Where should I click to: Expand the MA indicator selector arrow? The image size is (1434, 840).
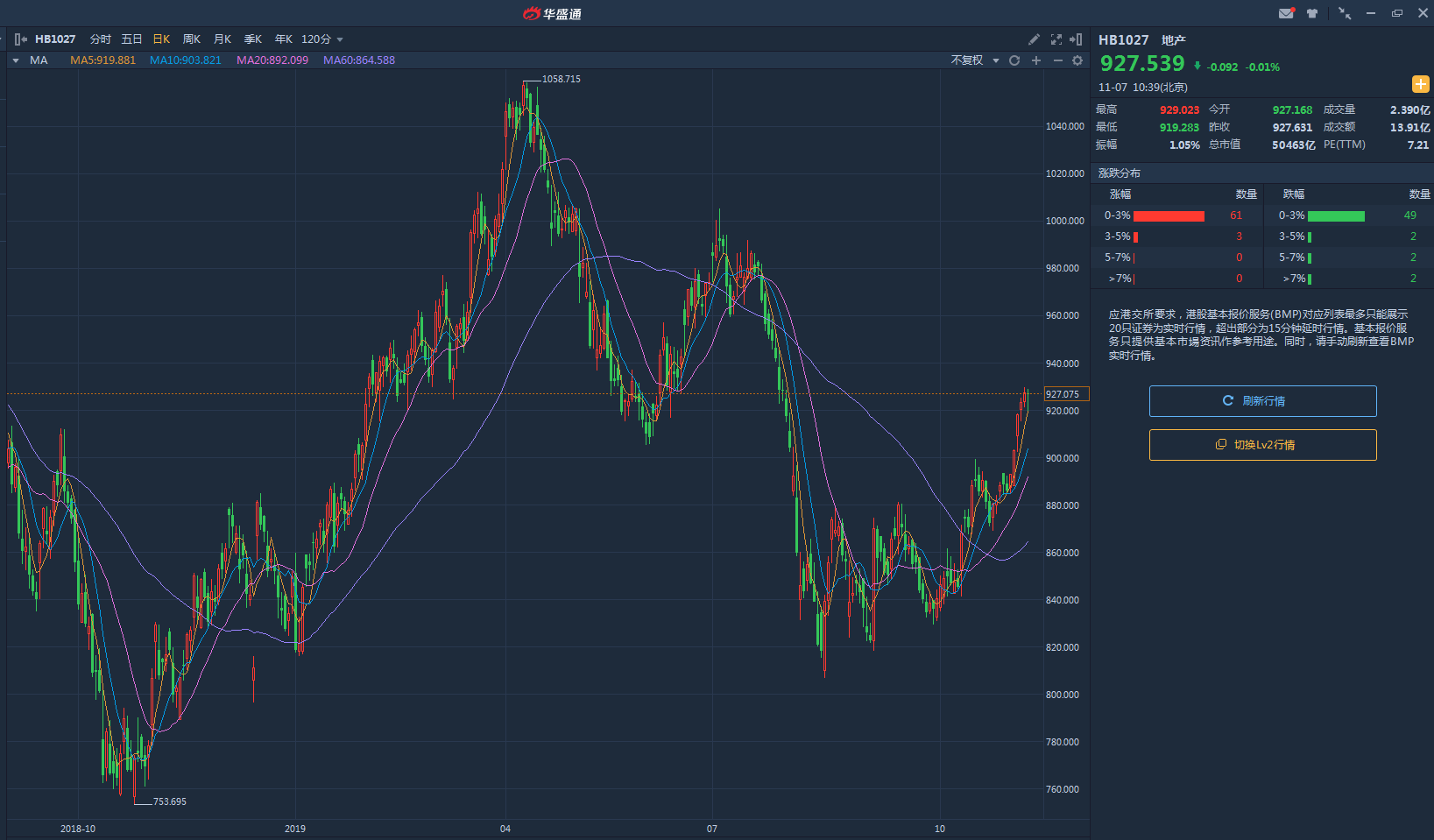[x=16, y=60]
